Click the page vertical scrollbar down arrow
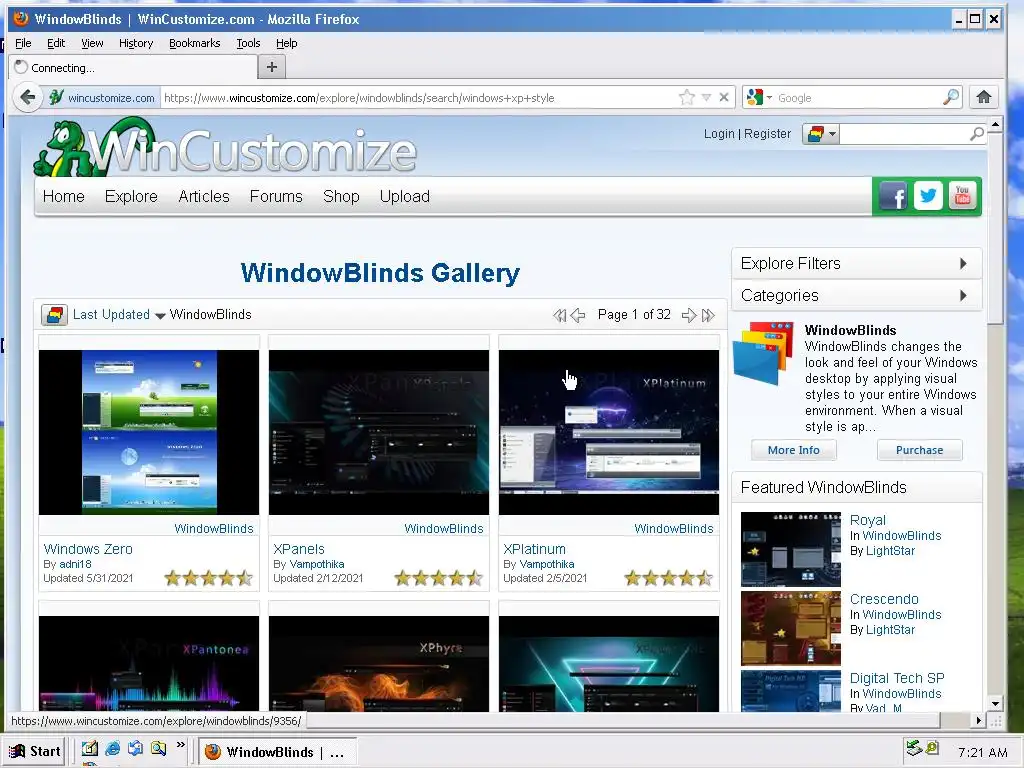 (x=995, y=703)
